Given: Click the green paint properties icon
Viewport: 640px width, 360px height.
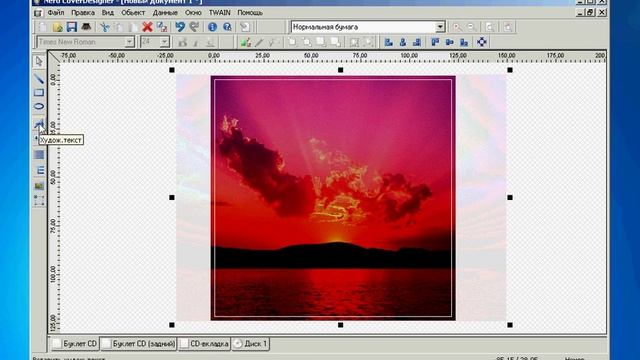Looking at the screenshot, I should [245, 42].
